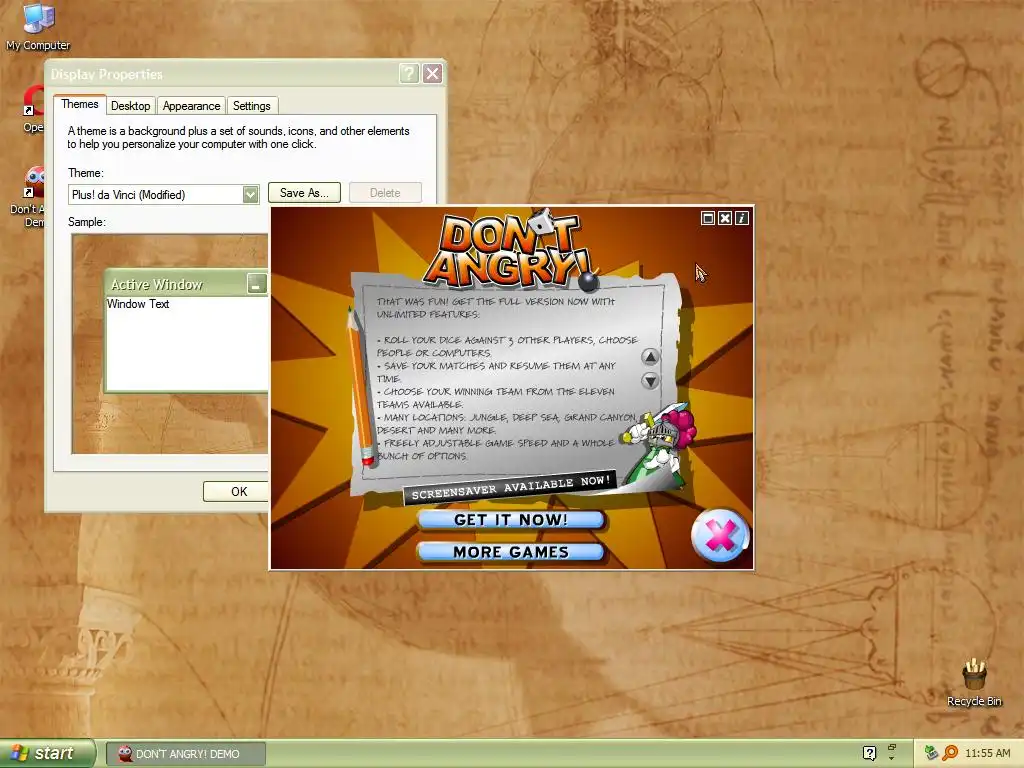This screenshot has height=768, width=1024.
Task: Select the Don't Angry Demo desktop shortcut
Action: pos(28,197)
